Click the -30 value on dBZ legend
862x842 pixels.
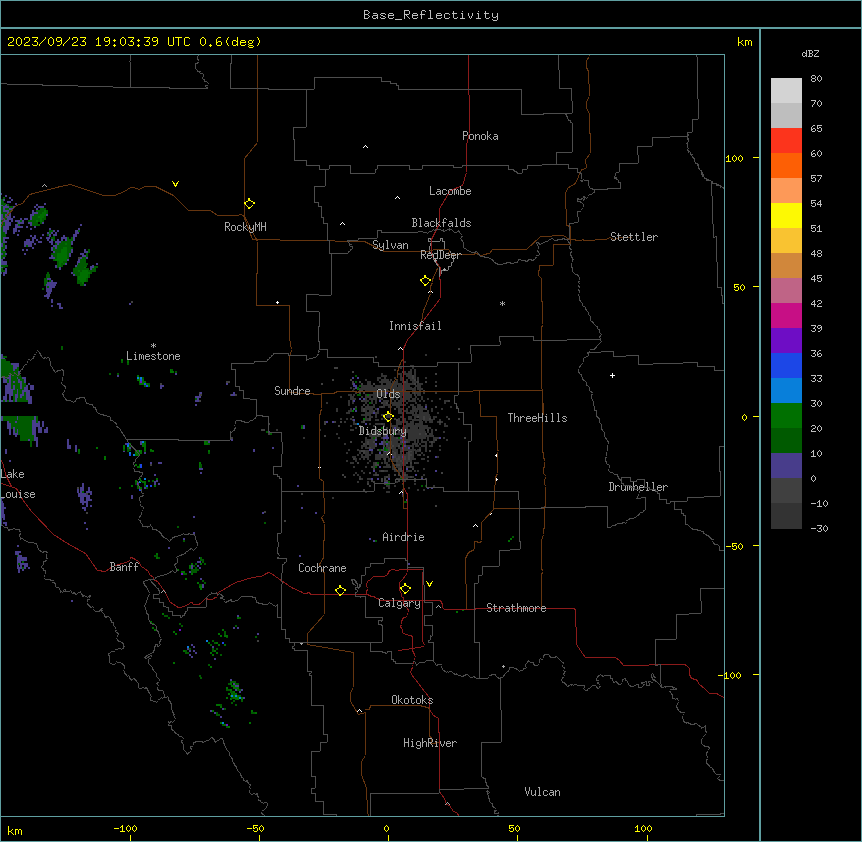(x=819, y=528)
